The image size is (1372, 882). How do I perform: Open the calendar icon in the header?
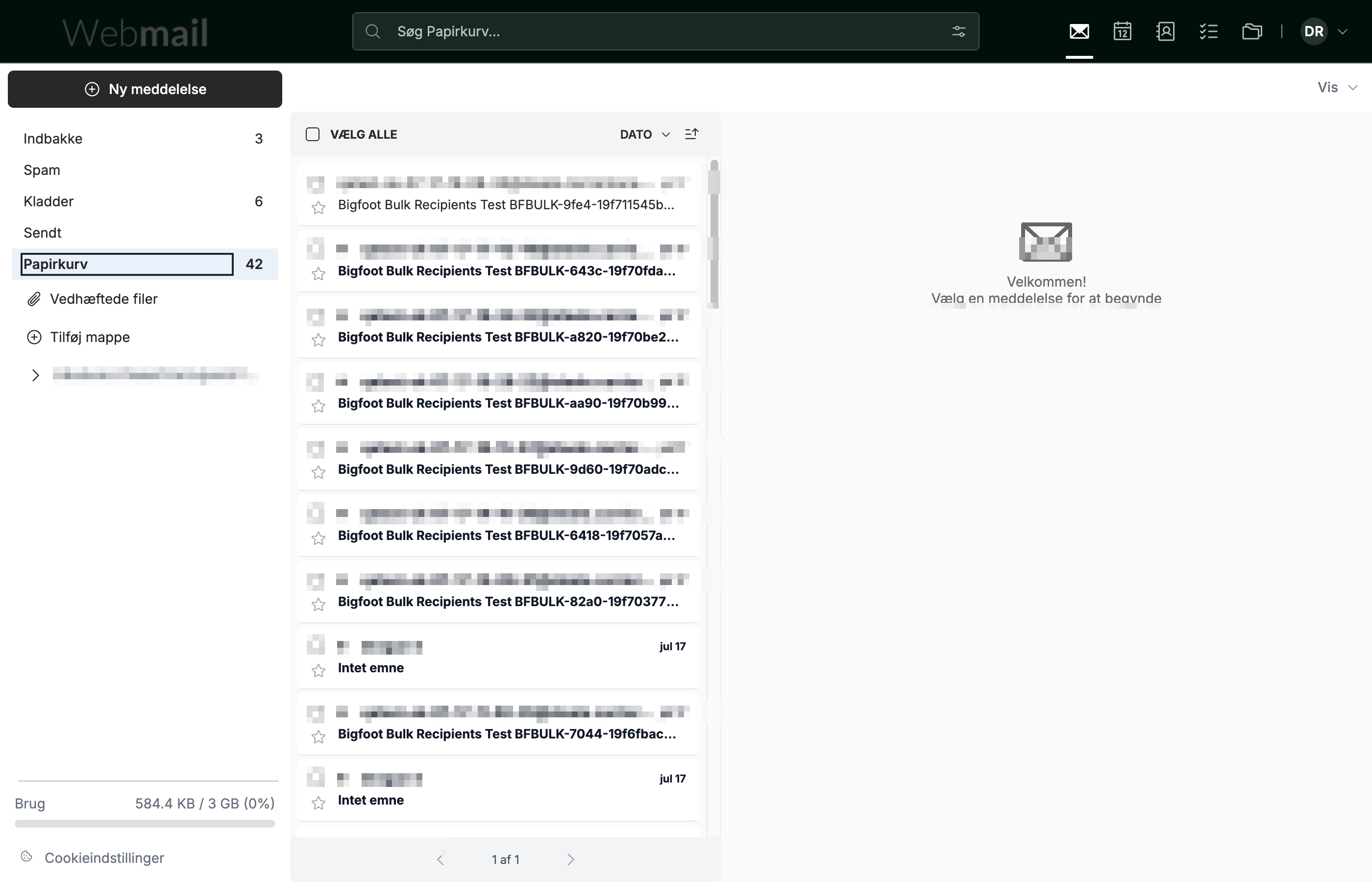(x=1122, y=31)
